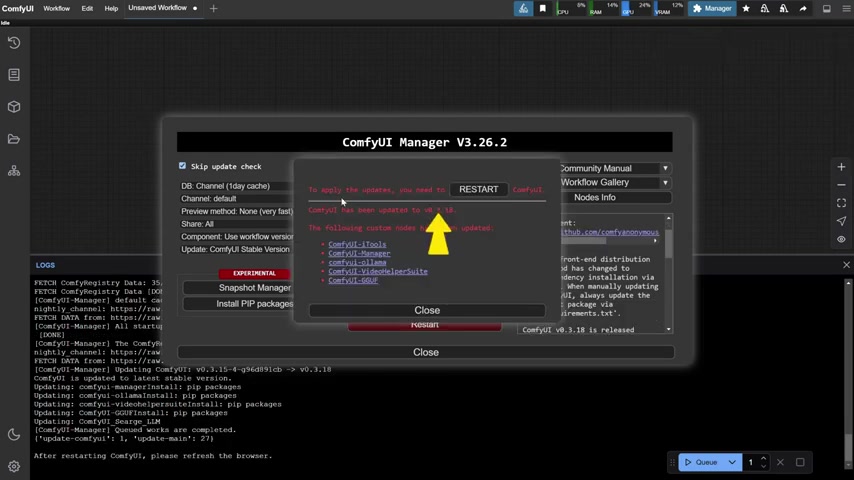Open the node library list icon
854x480 pixels.
(x=14, y=75)
